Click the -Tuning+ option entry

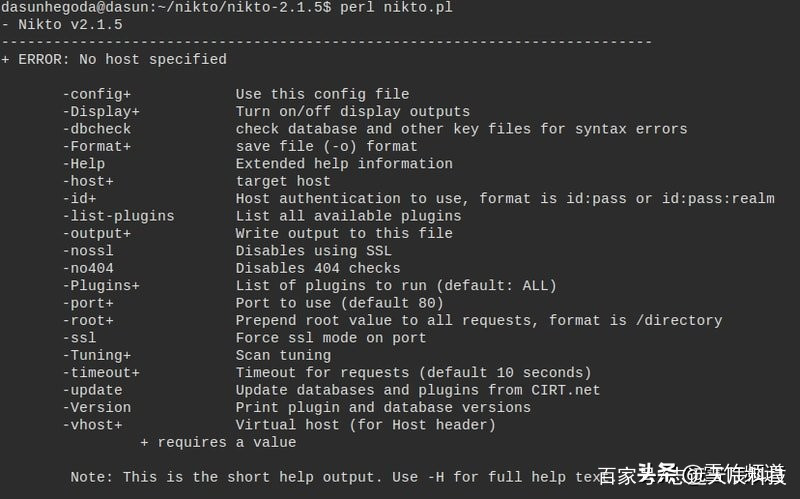96,355
